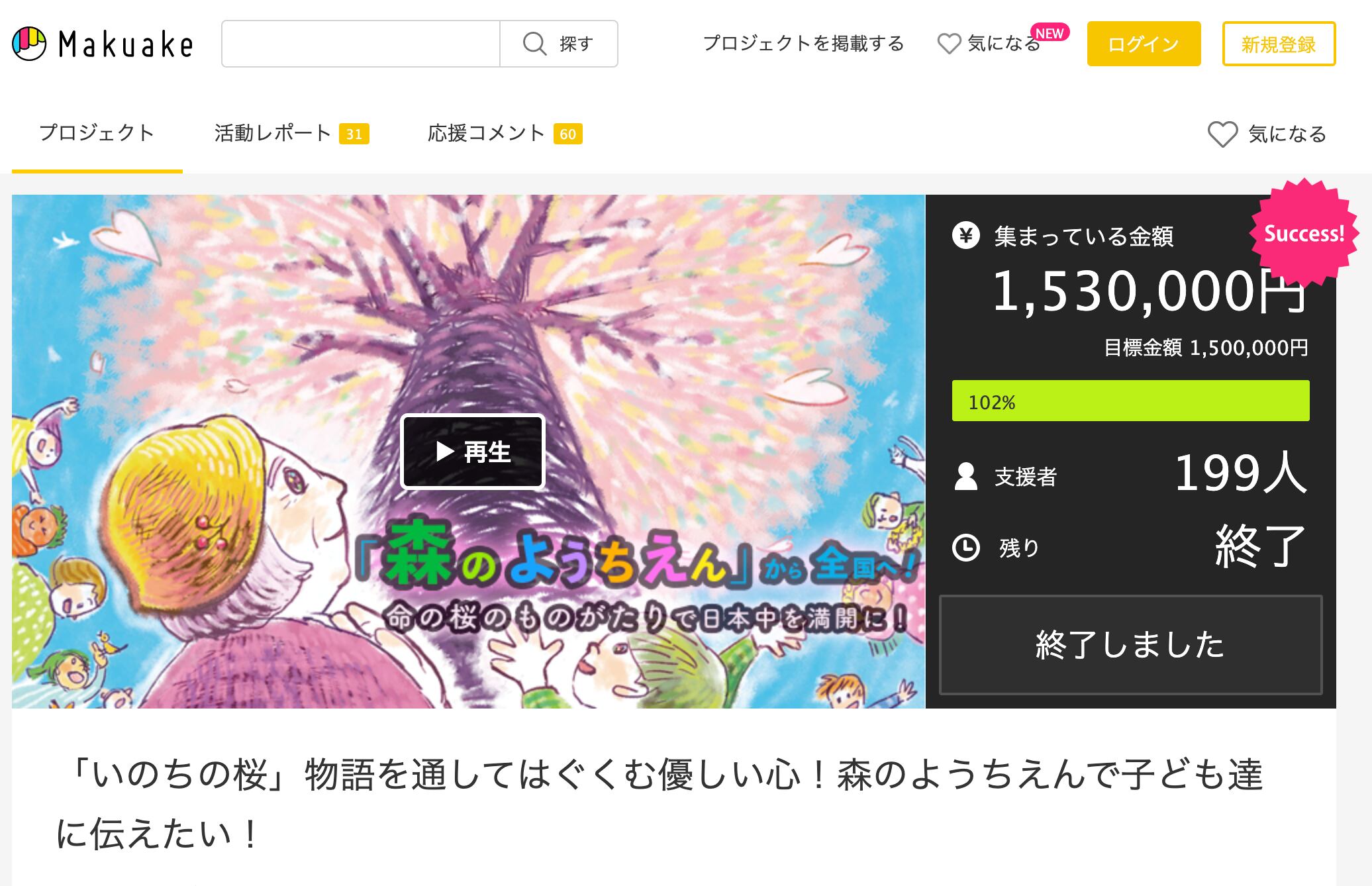Open the 応援コメント tab

click(x=505, y=133)
